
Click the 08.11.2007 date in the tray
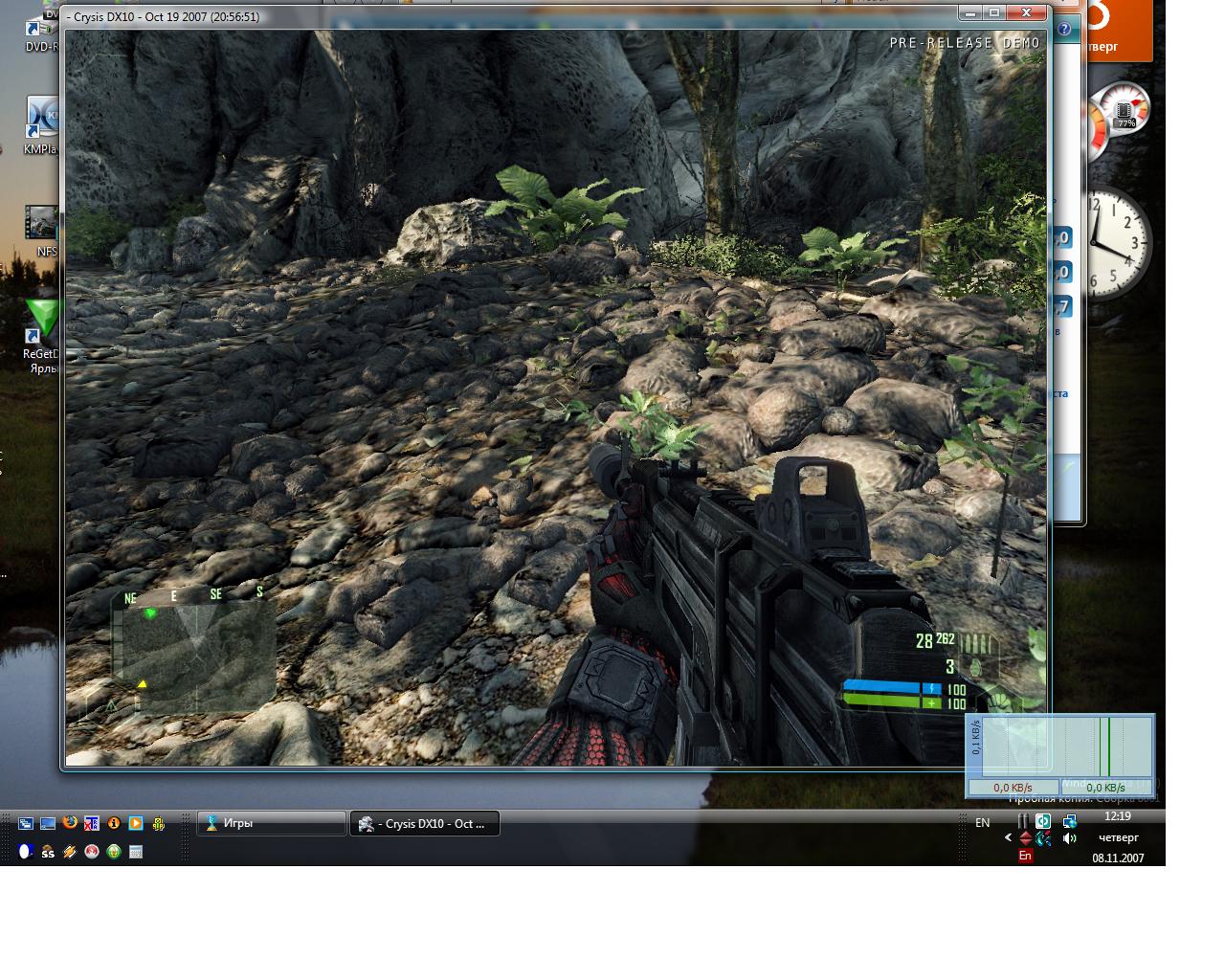1118,858
